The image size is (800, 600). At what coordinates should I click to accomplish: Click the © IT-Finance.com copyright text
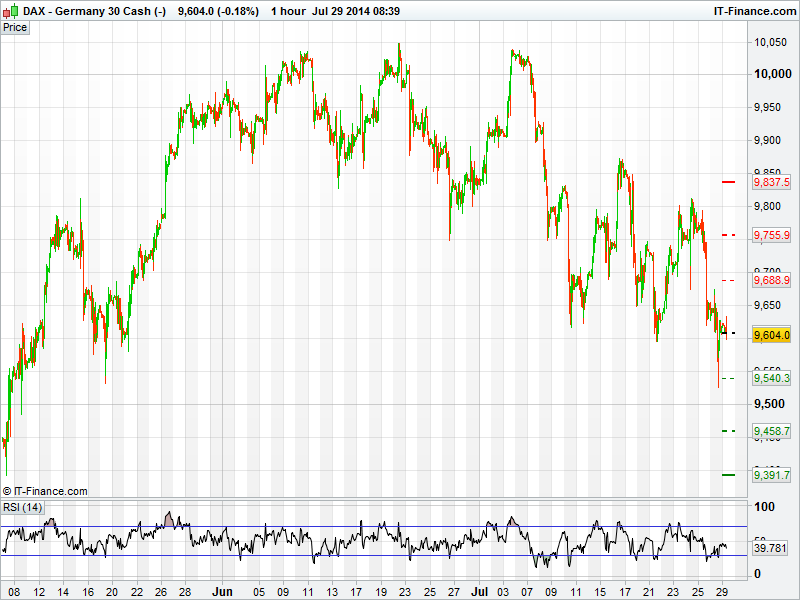click(45, 491)
